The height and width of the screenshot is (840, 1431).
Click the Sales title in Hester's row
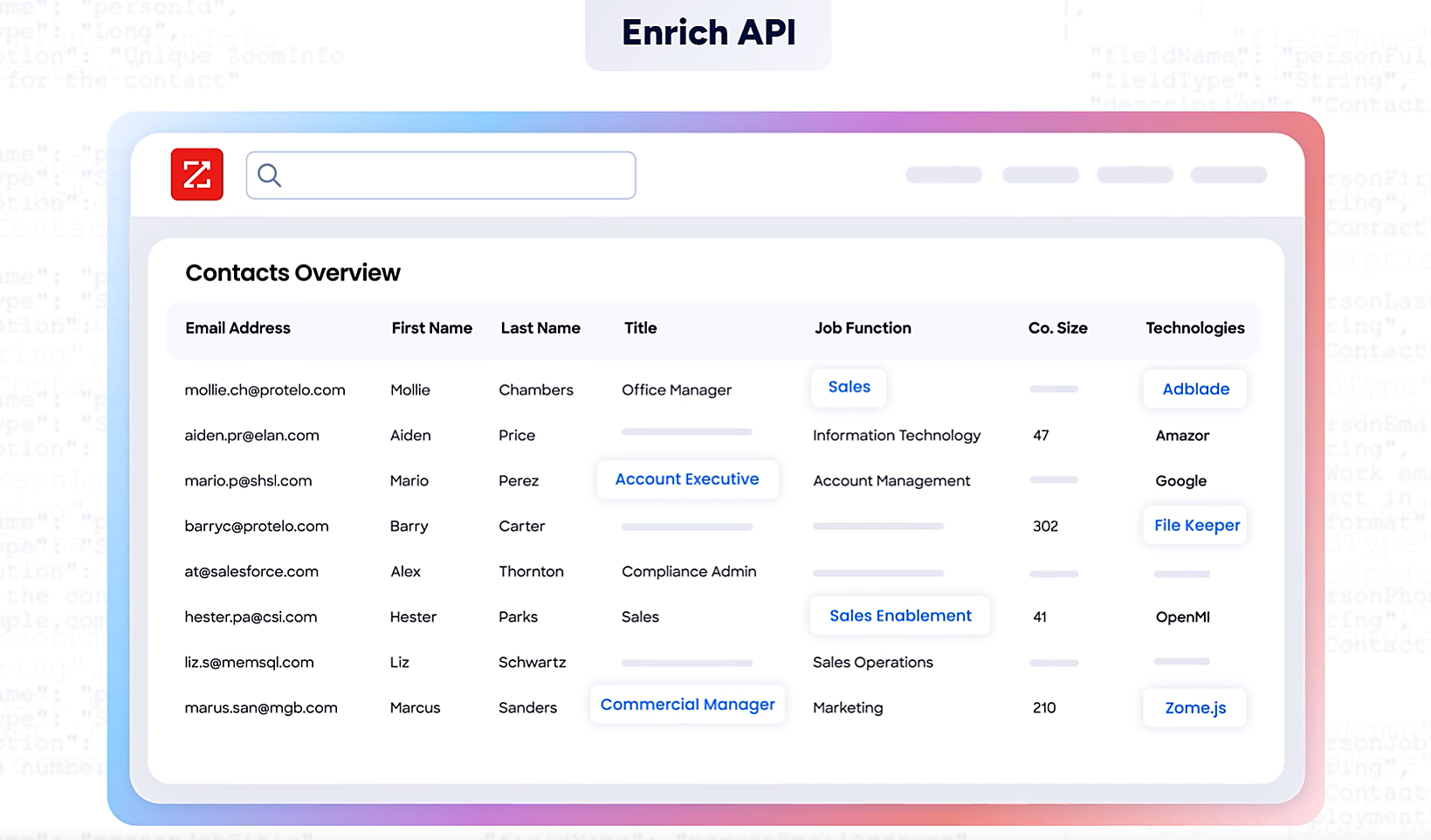click(640, 617)
